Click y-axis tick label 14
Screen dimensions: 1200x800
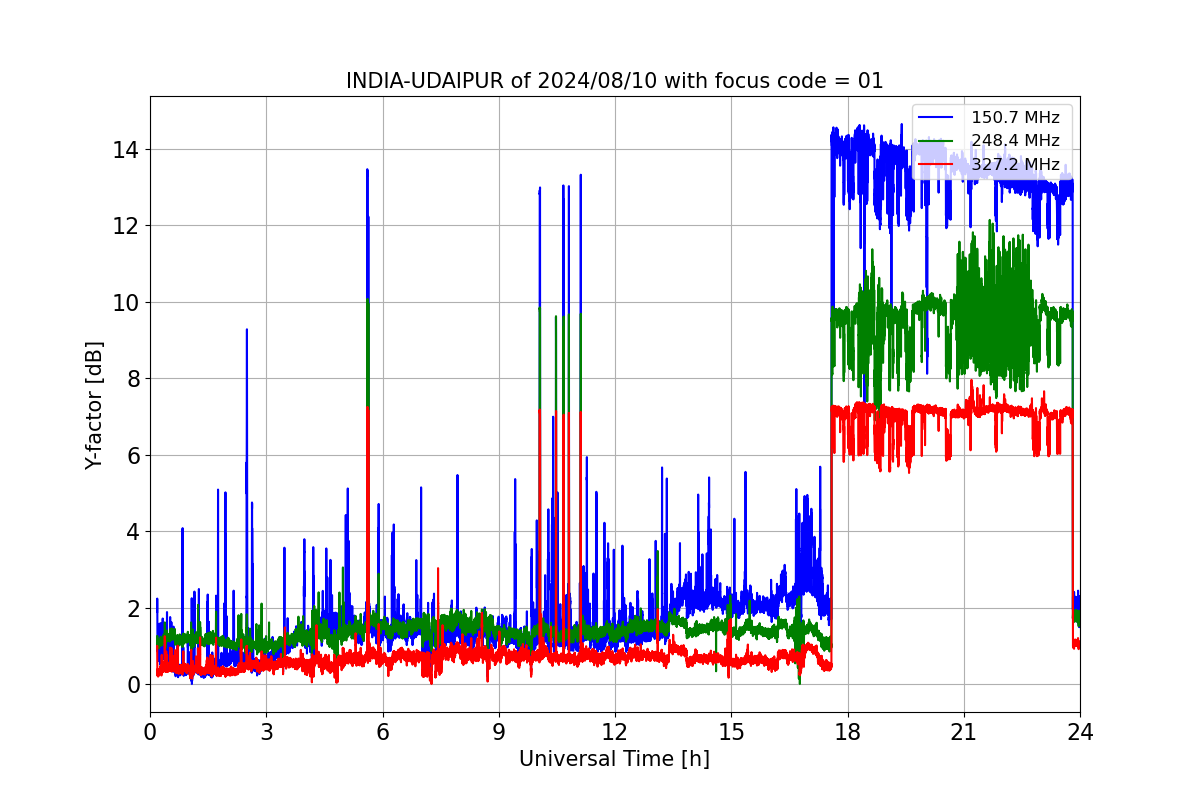tap(128, 150)
